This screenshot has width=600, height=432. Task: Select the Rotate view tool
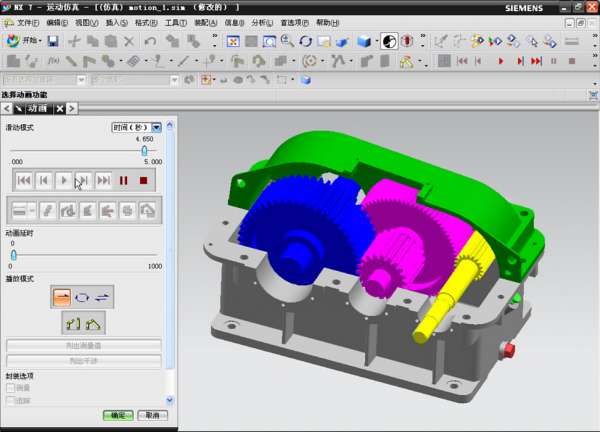[x=306, y=41]
